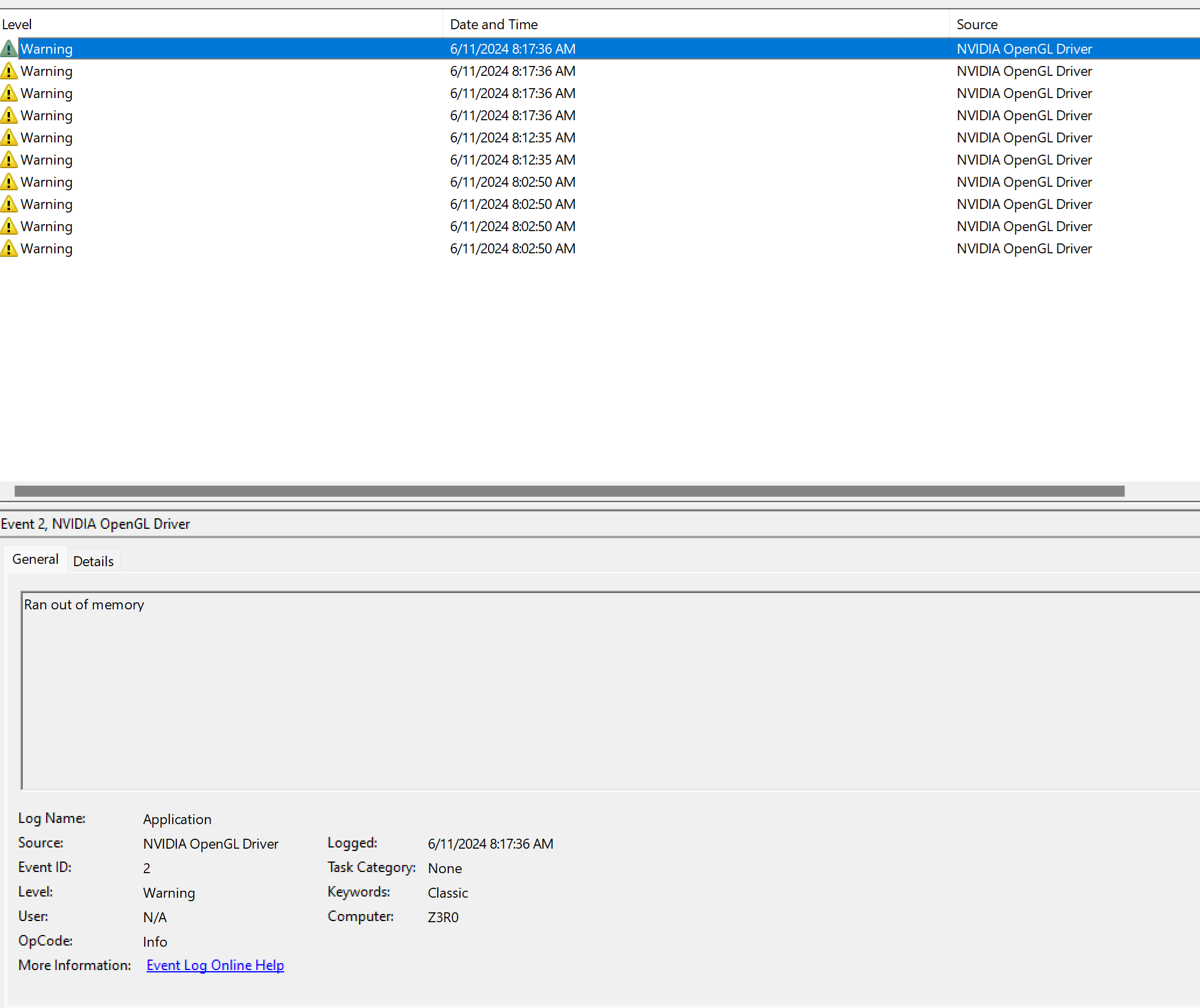Click the Keywords value 'Classic'

(448, 893)
